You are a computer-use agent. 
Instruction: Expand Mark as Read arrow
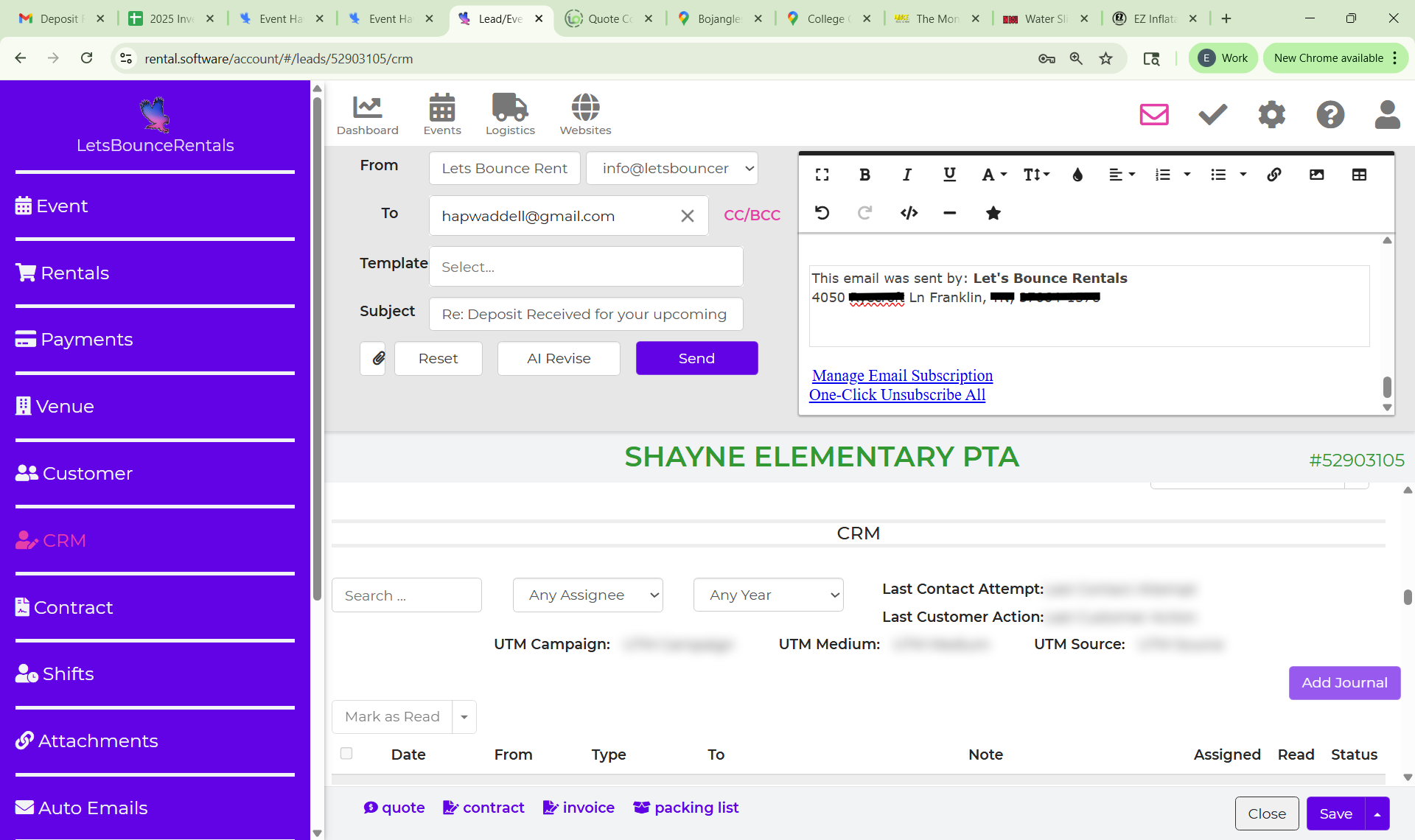click(464, 717)
